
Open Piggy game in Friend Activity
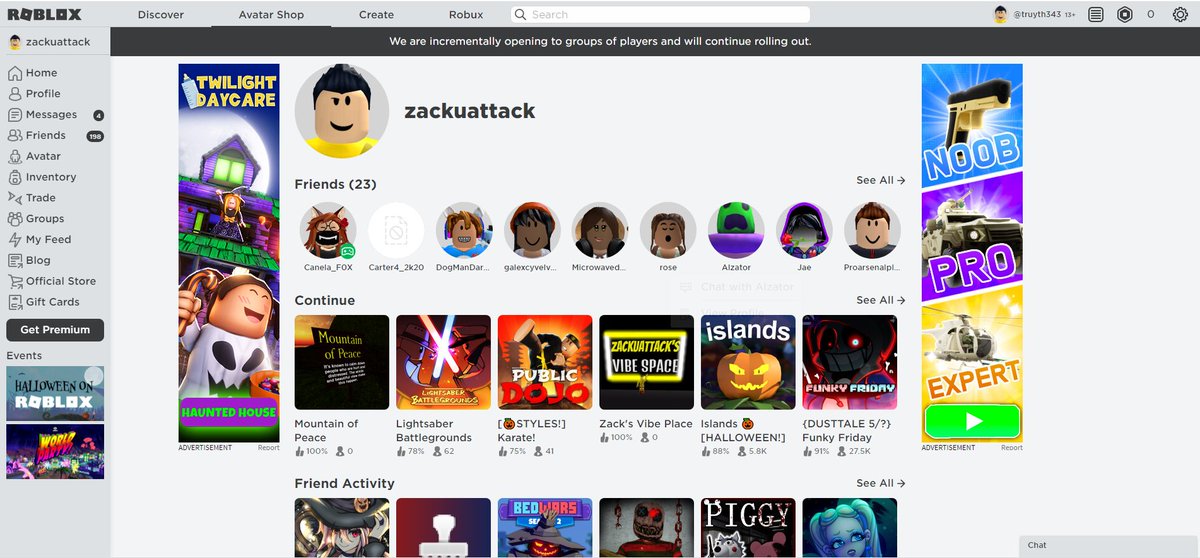point(748,528)
